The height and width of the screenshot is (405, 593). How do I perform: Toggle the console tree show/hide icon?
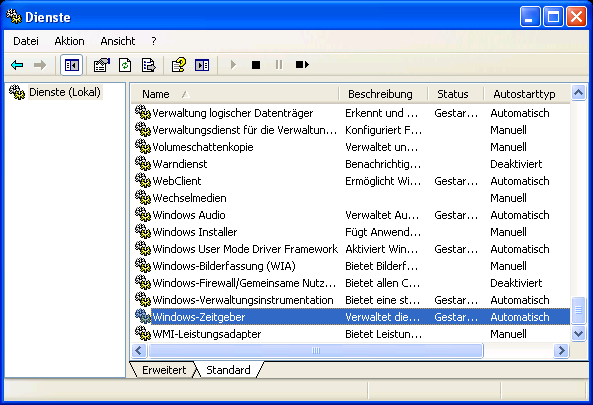71,65
